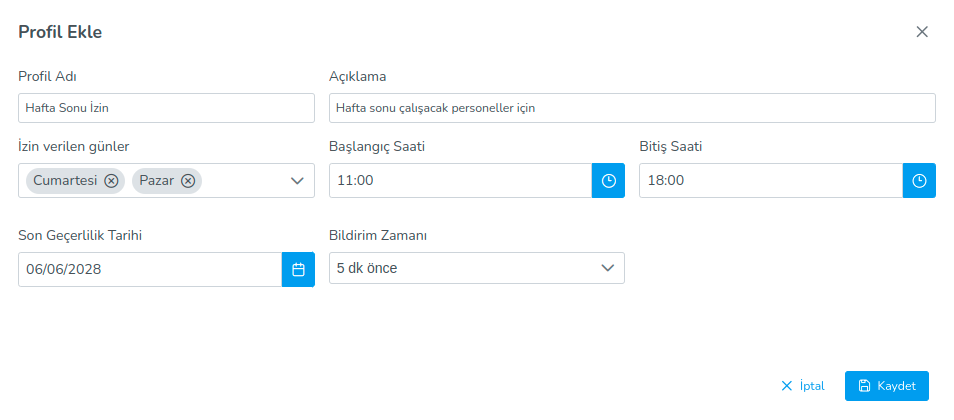This screenshot has height=420, width=954.
Task: Close the Profil Ekle dialog
Action: pos(922,32)
